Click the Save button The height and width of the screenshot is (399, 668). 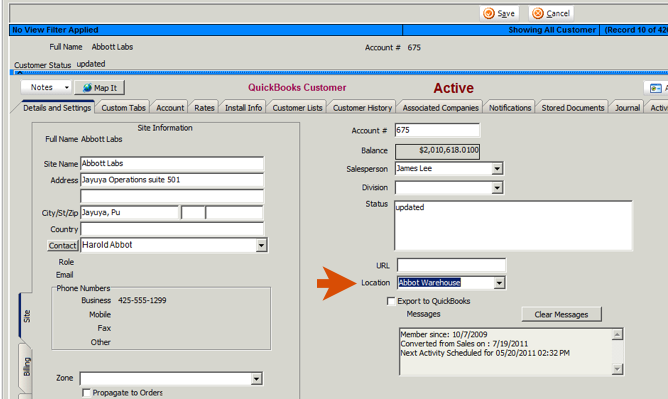pyautogui.click(x=499, y=13)
